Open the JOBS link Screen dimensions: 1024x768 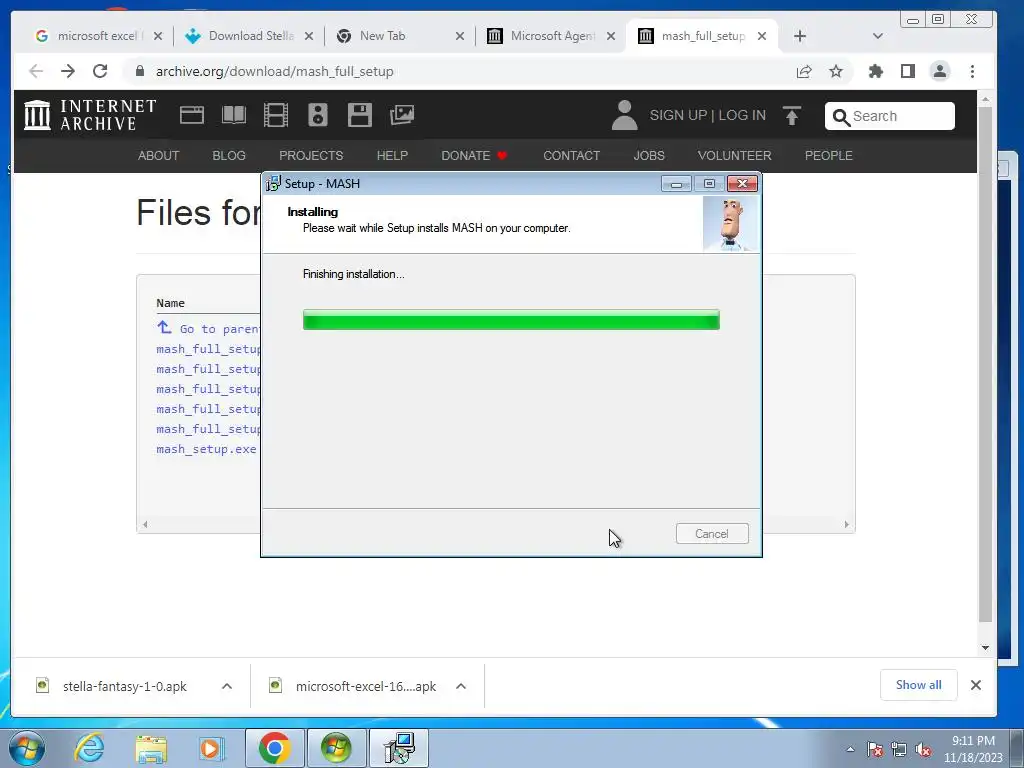pyautogui.click(x=648, y=155)
